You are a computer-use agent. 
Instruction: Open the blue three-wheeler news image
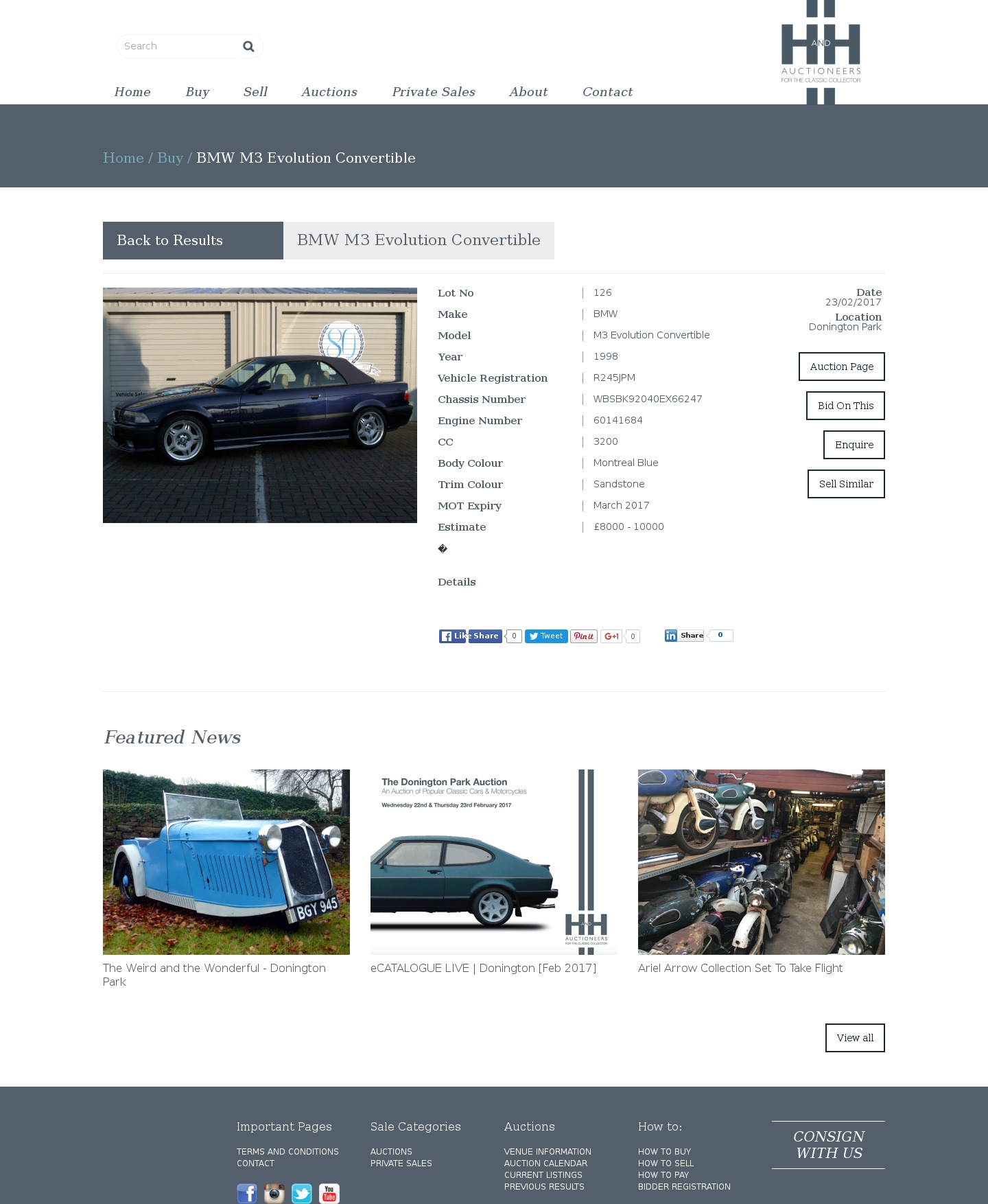pyautogui.click(x=226, y=862)
